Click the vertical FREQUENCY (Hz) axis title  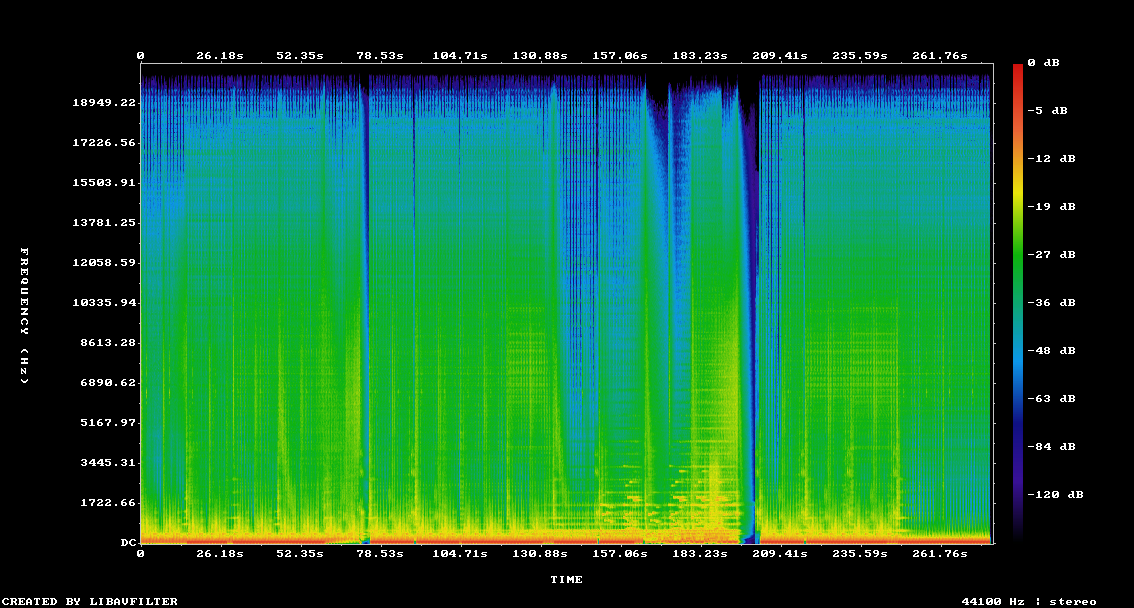pyautogui.click(x=25, y=315)
